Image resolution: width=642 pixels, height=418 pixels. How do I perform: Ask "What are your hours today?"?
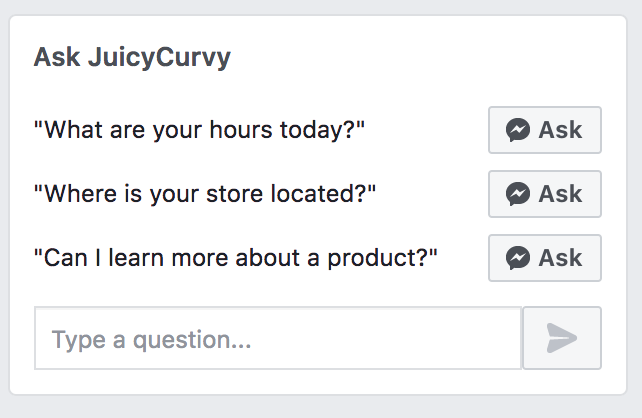pos(545,130)
